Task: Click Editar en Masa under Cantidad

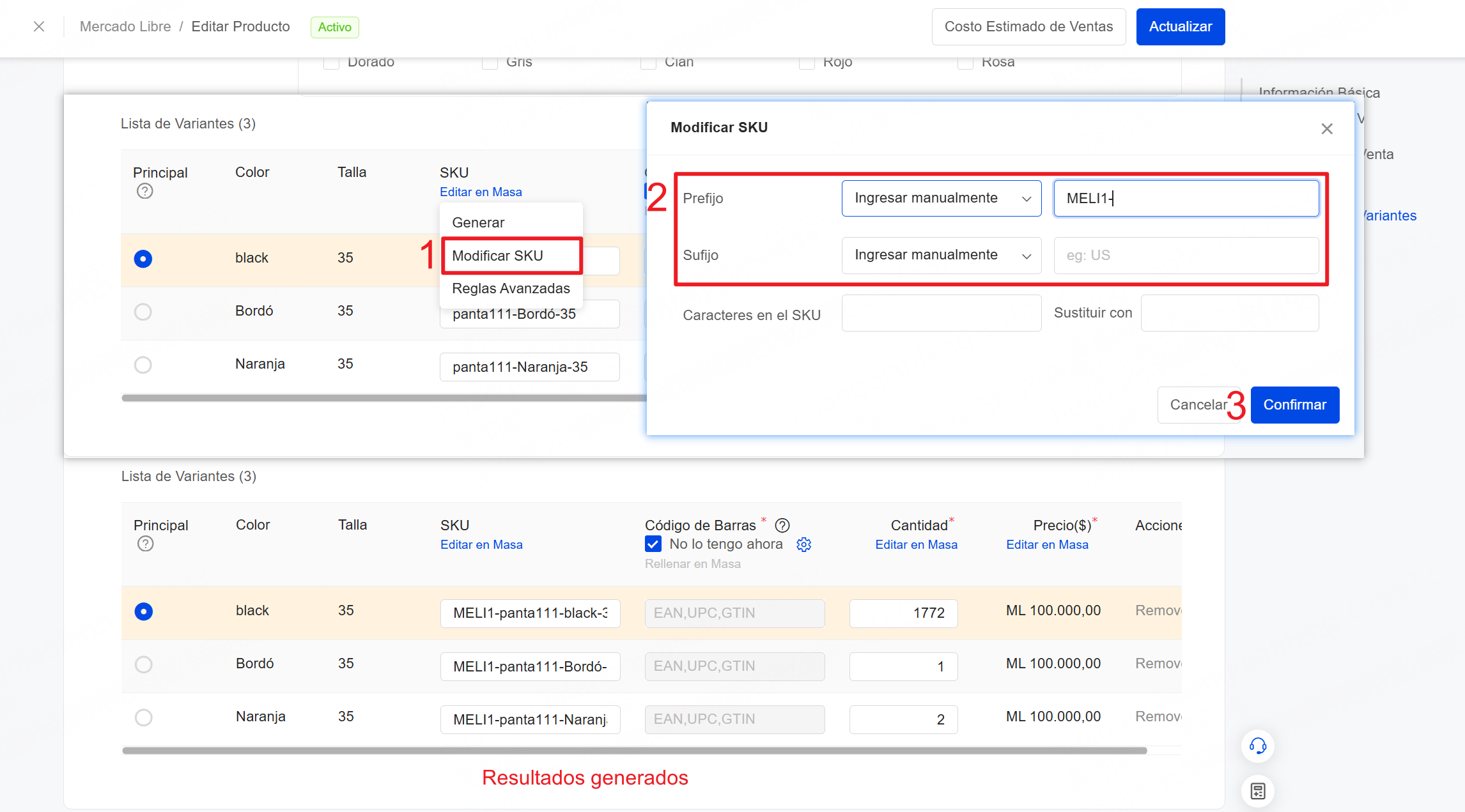Action: (916, 544)
